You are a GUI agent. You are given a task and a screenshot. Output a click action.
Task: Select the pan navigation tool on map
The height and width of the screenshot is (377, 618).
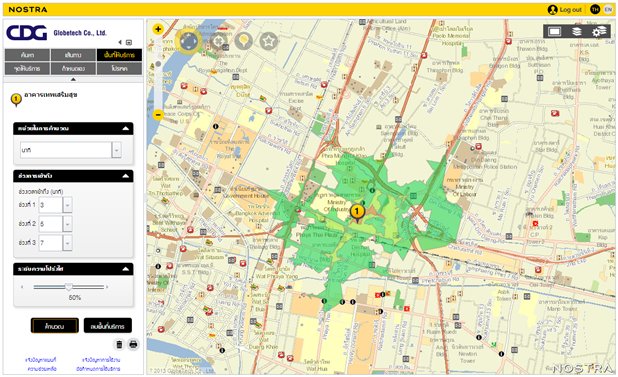pos(188,41)
